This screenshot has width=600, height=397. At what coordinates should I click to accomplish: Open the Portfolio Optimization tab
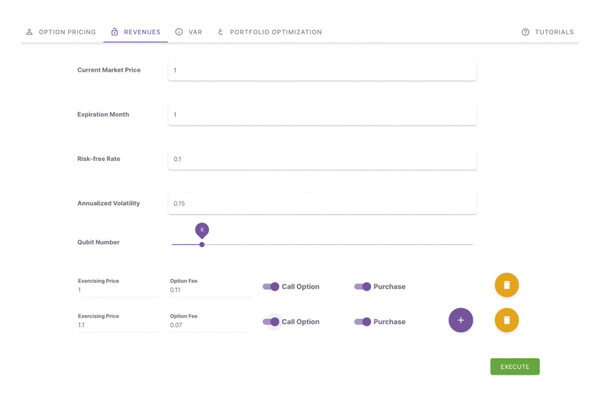(270, 32)
